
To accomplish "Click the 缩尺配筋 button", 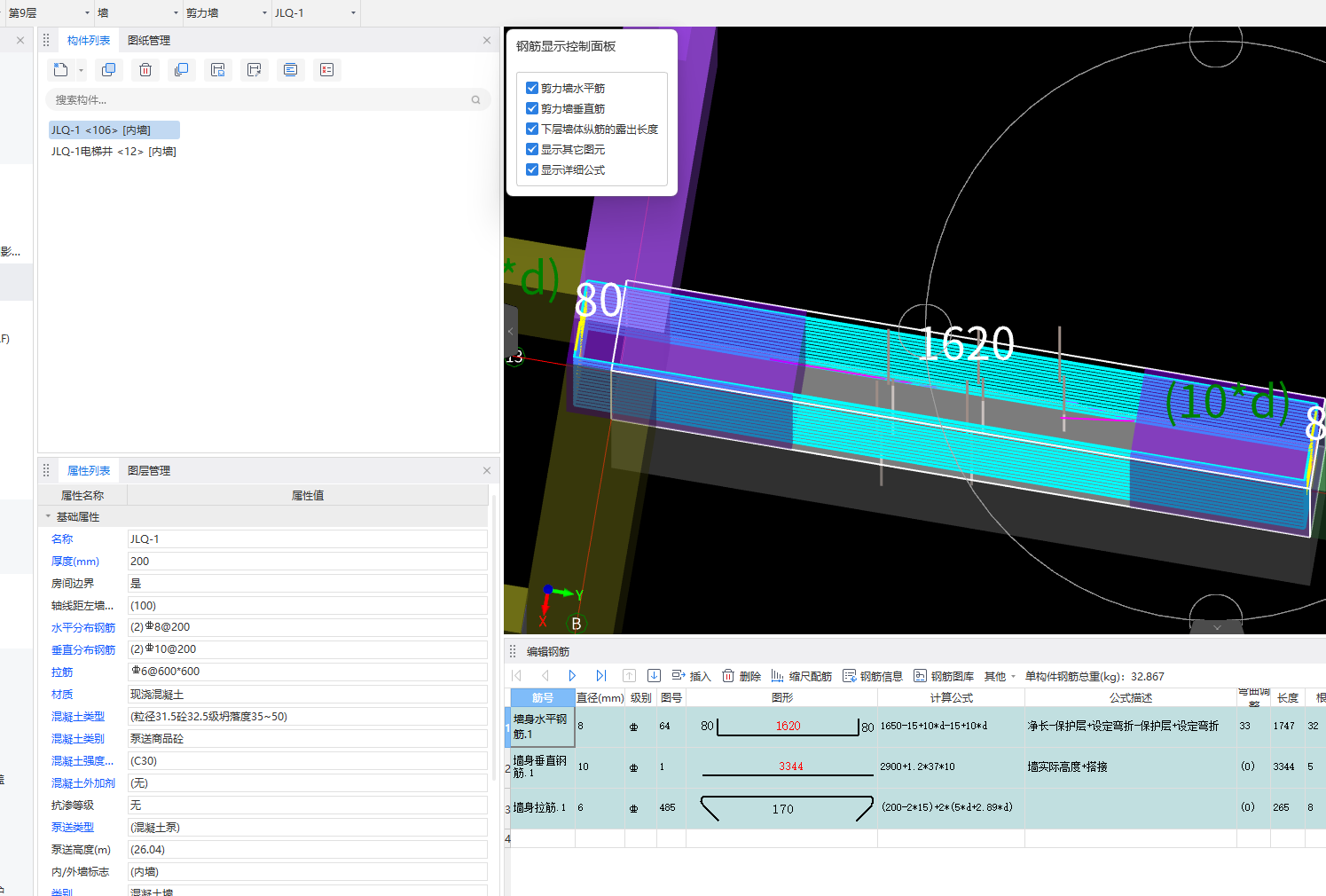I will (x=802, y=676).
